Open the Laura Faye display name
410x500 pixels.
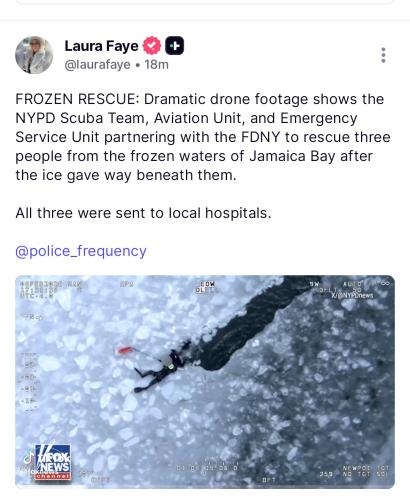[101, 46]
